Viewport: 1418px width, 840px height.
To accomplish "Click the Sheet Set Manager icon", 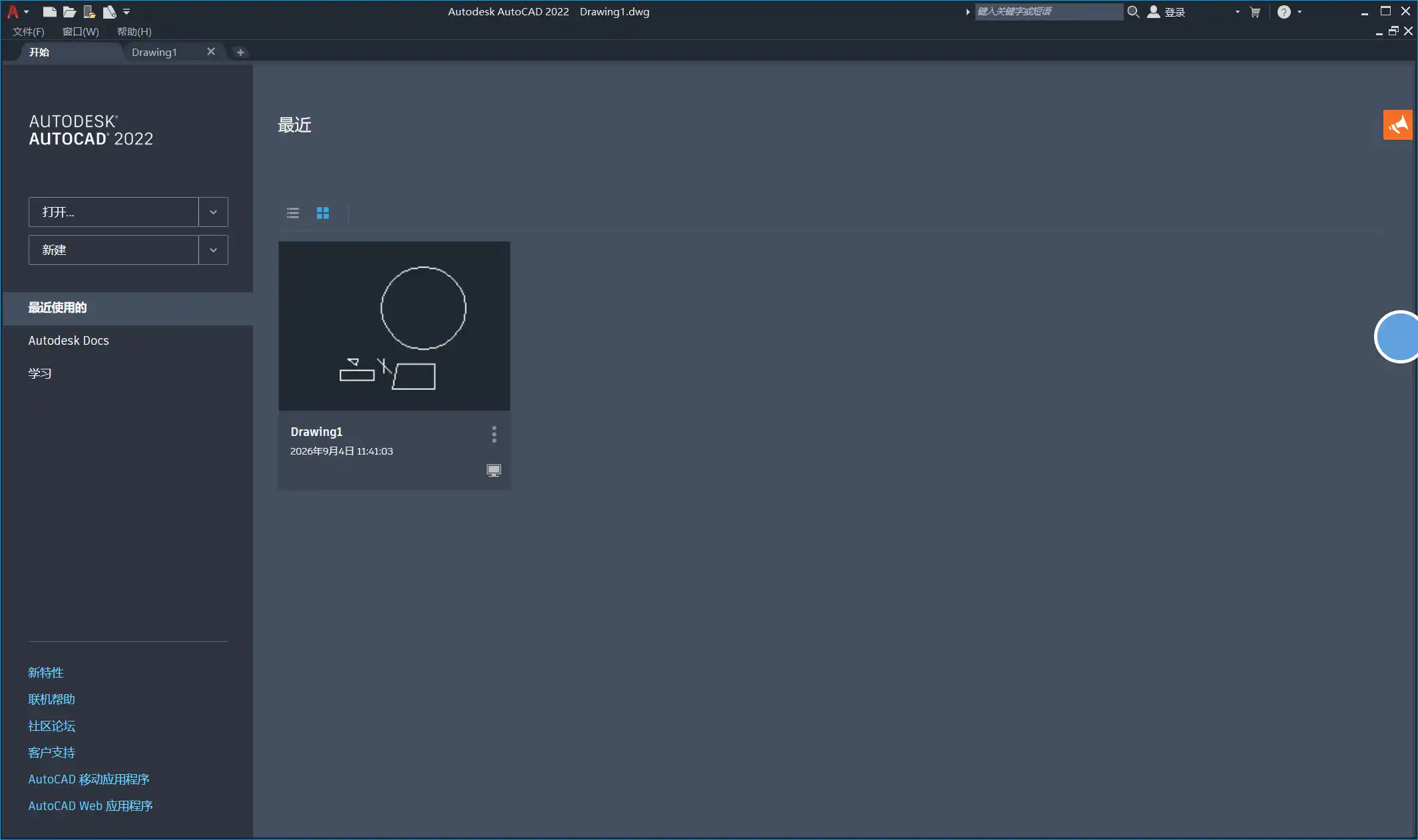I will pyautogui.click(x=109, y=11).
